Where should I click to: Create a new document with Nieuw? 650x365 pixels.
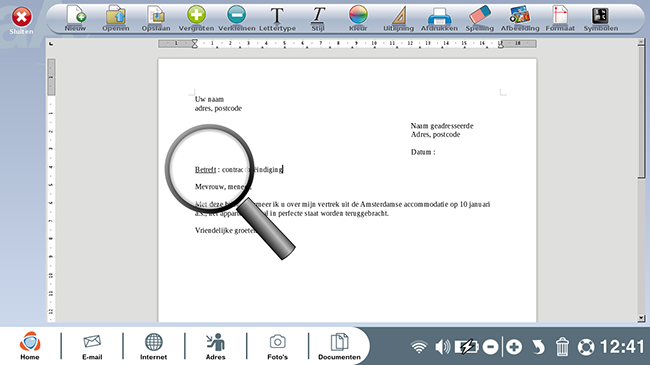point(75,19)
